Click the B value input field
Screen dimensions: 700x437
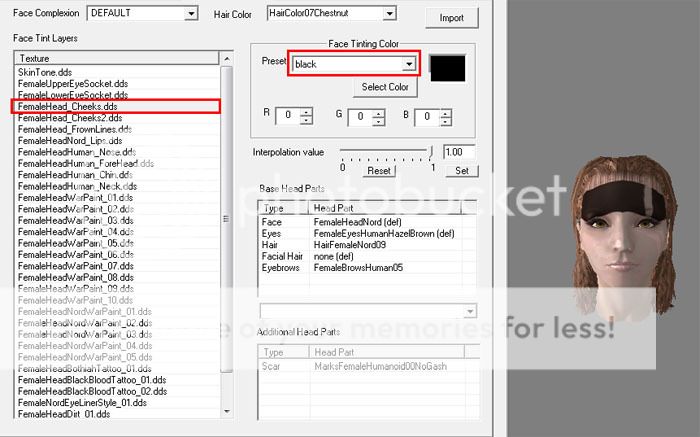coord(427,117)
